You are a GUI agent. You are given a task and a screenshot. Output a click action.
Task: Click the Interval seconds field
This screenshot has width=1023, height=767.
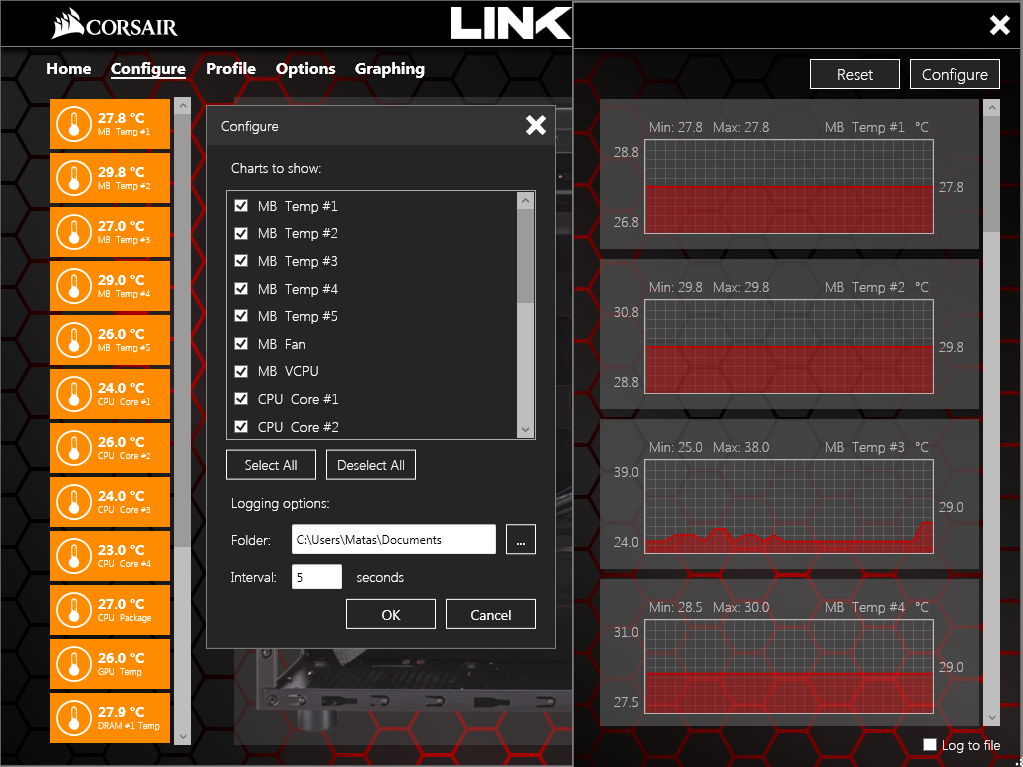(x=316, y=577)
